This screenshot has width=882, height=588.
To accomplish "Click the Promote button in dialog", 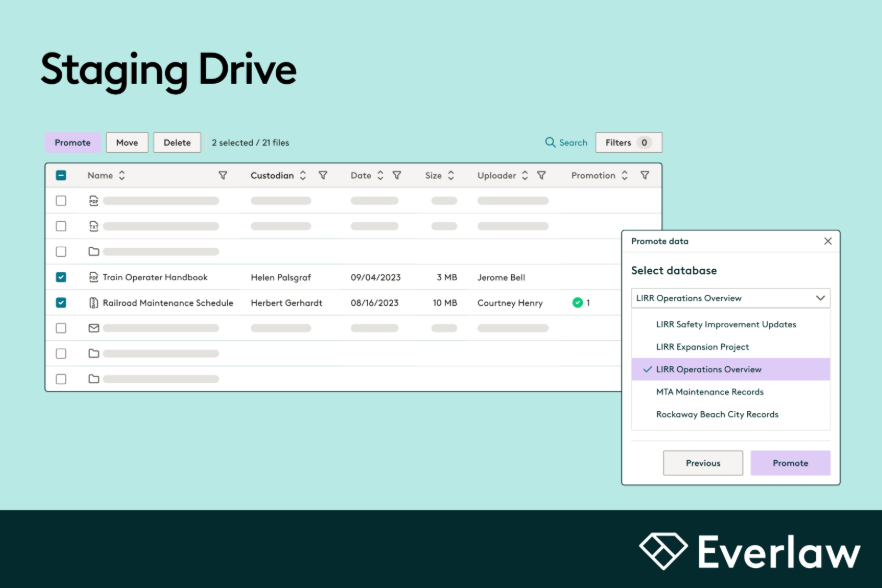I will pyautogui.click(x=790, y=463).
